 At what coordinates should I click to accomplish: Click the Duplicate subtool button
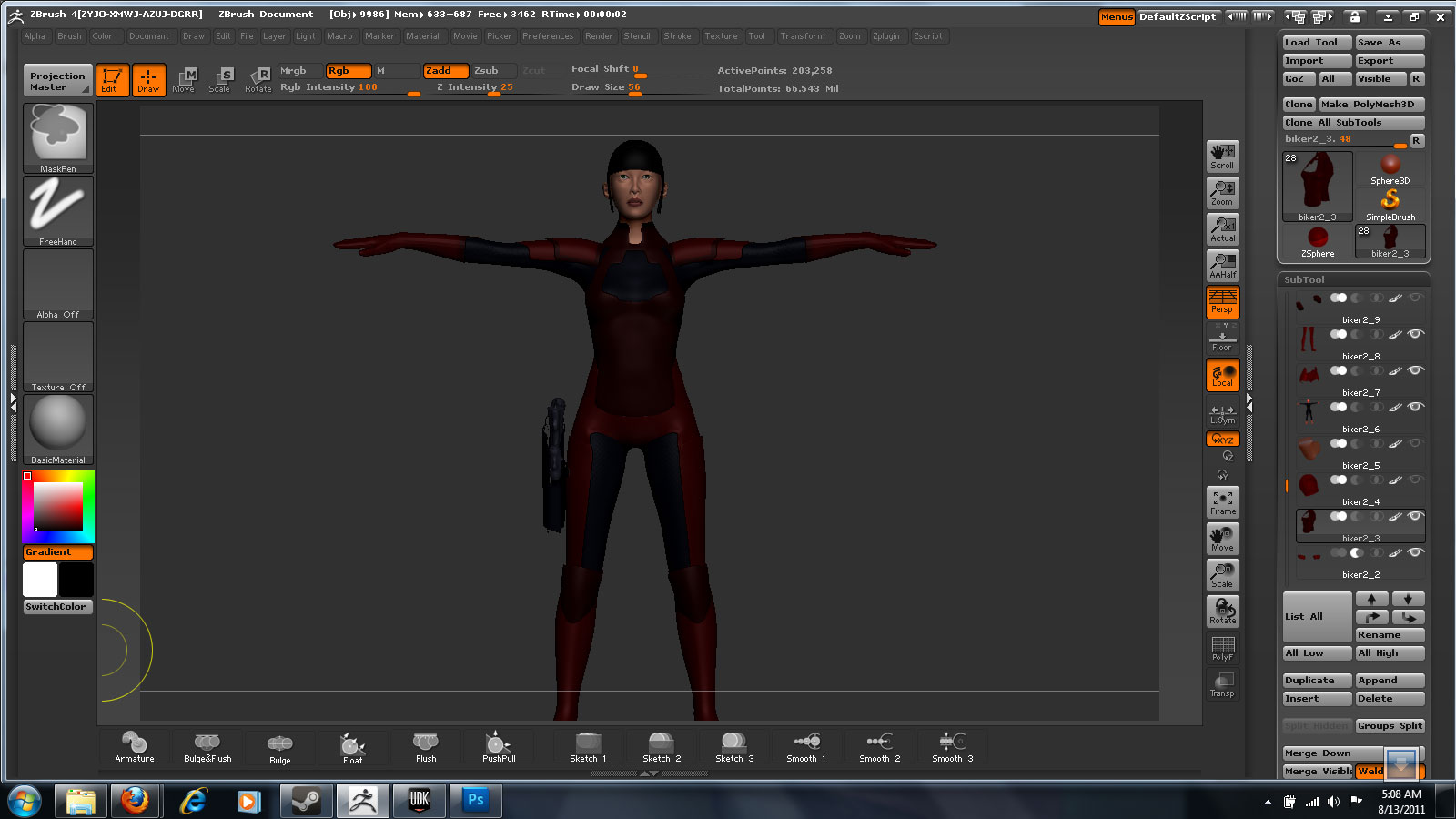click(x=1317, y=681)
